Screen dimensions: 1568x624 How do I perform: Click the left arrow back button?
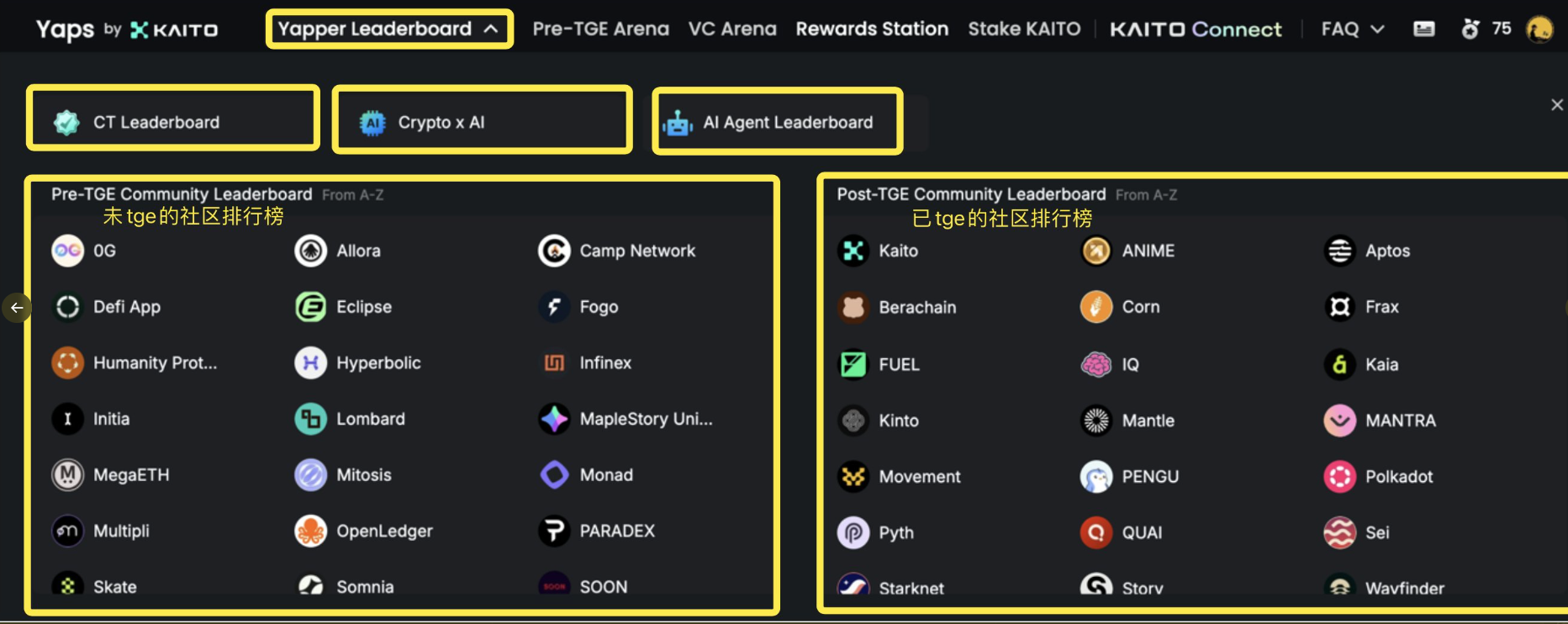tap(17, 308)
